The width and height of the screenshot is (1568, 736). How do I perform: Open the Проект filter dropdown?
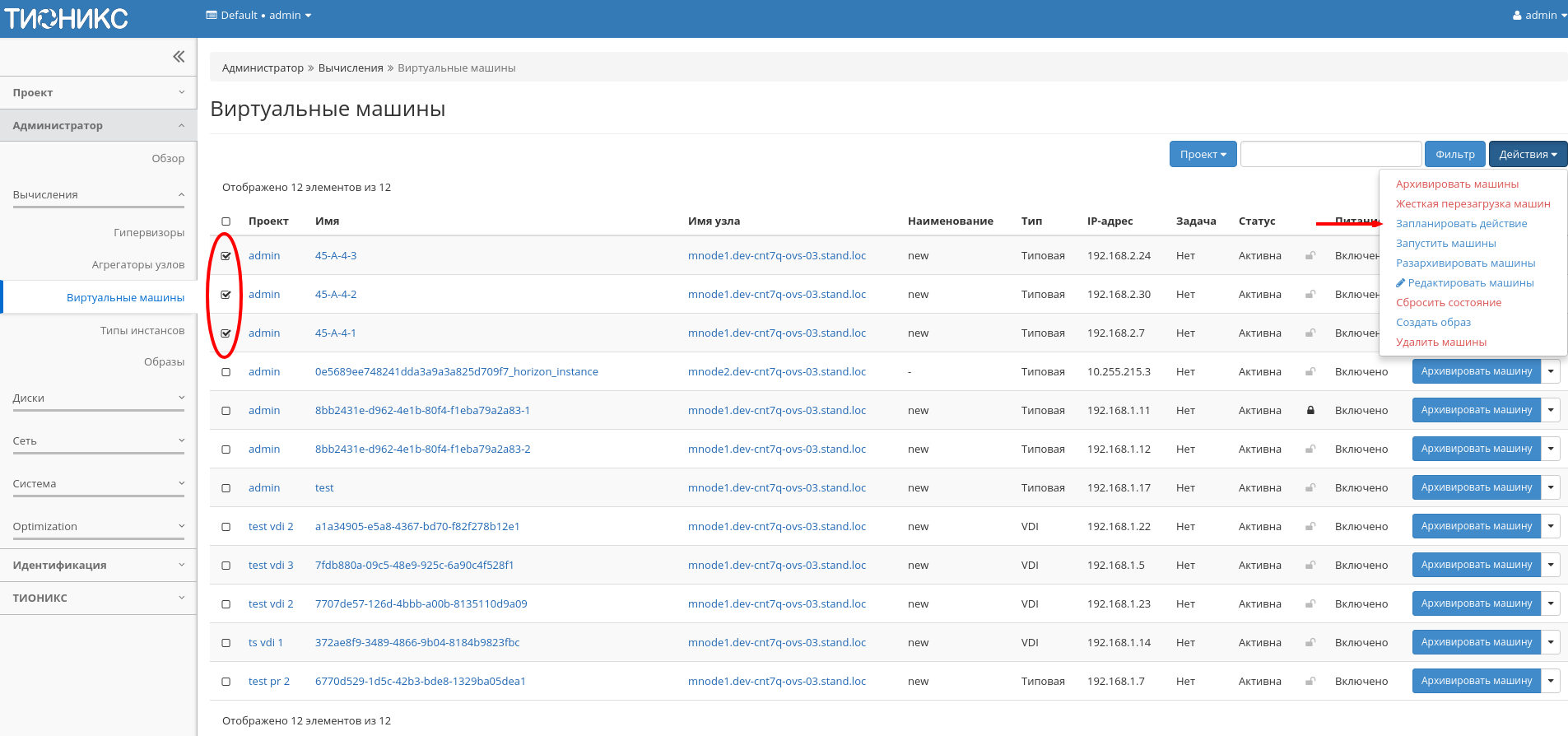point(1203,154)
